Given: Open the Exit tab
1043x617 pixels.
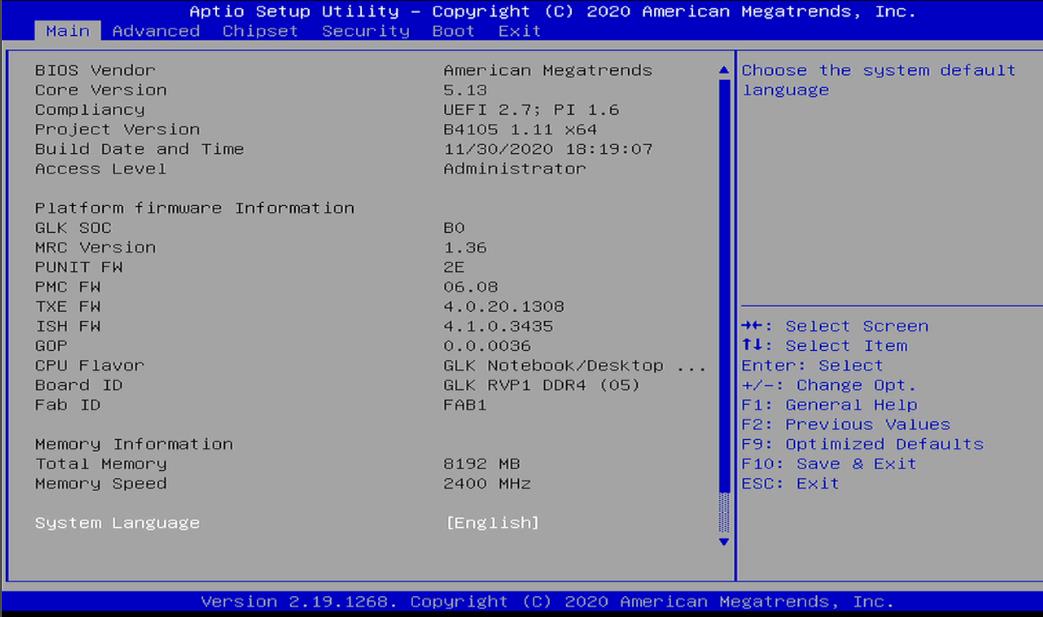Looking at the screenshot, I should [520, 31].
